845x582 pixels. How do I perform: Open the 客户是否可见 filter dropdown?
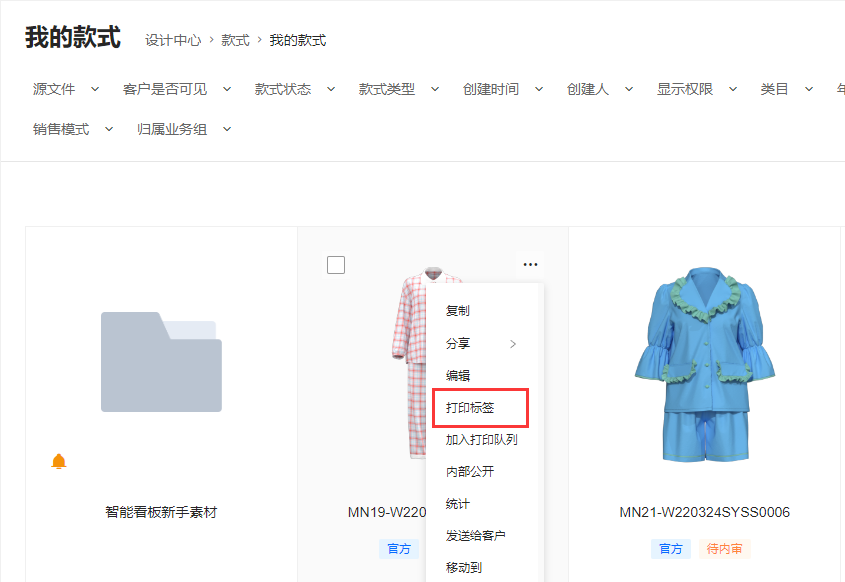click(177, 89)
